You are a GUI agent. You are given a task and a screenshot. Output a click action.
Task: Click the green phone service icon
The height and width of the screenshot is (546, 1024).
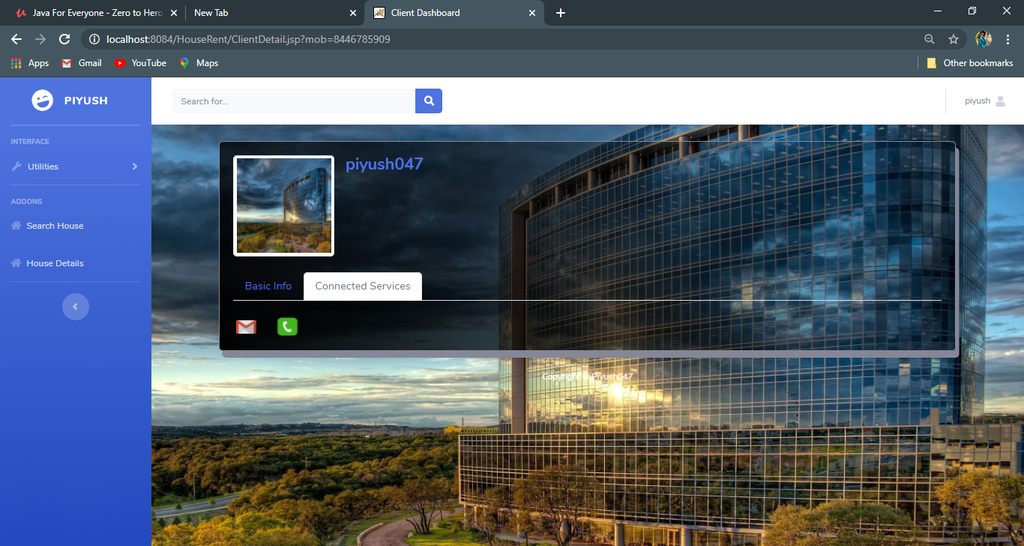point(287,327)
